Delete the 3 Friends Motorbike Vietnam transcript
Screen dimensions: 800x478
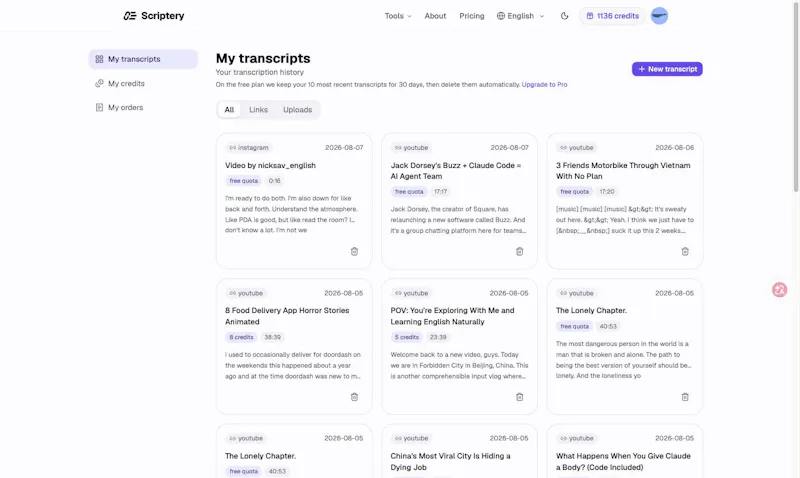pyautogui.click(x=685, y=251)
